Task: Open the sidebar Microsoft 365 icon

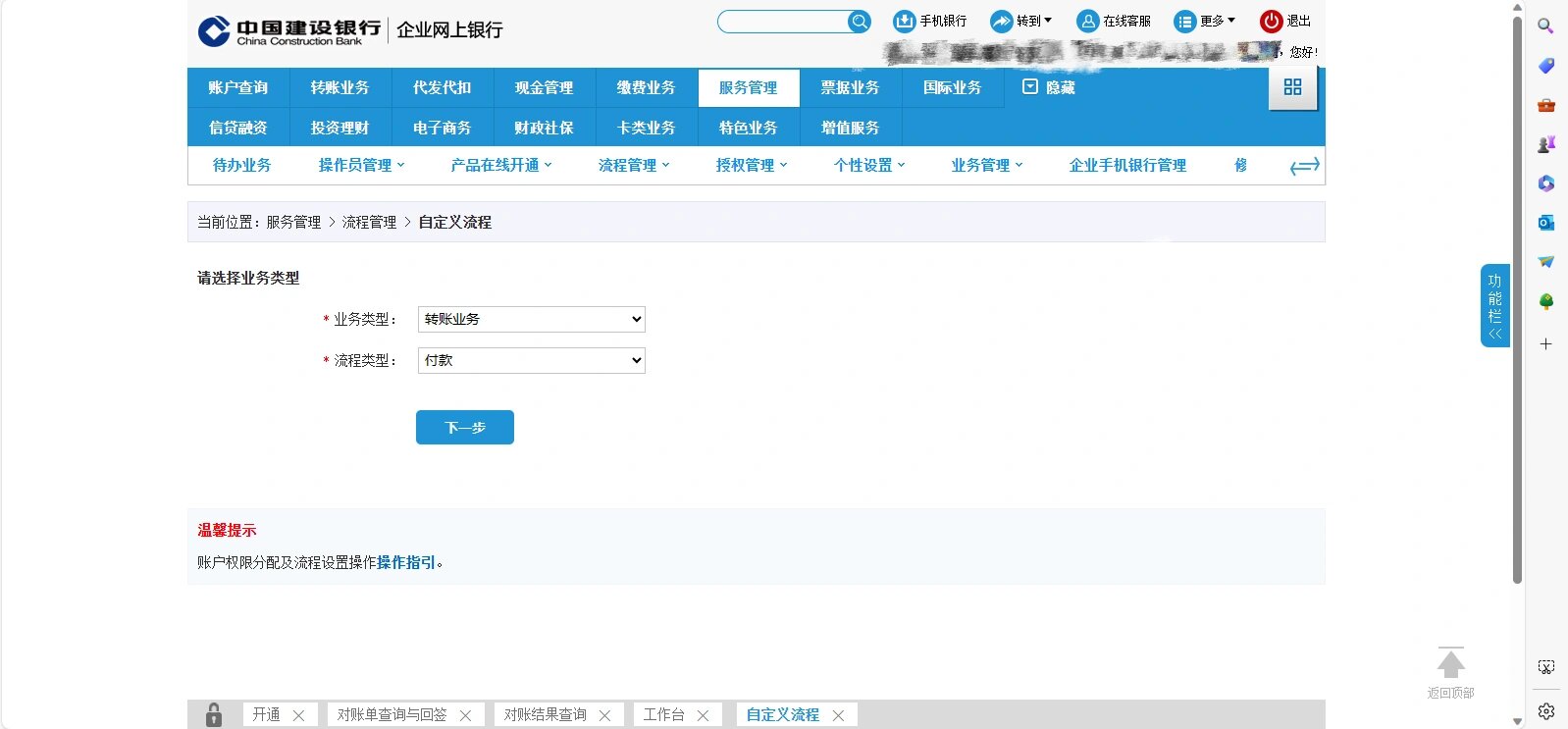Action: (x=1546, y=183)
